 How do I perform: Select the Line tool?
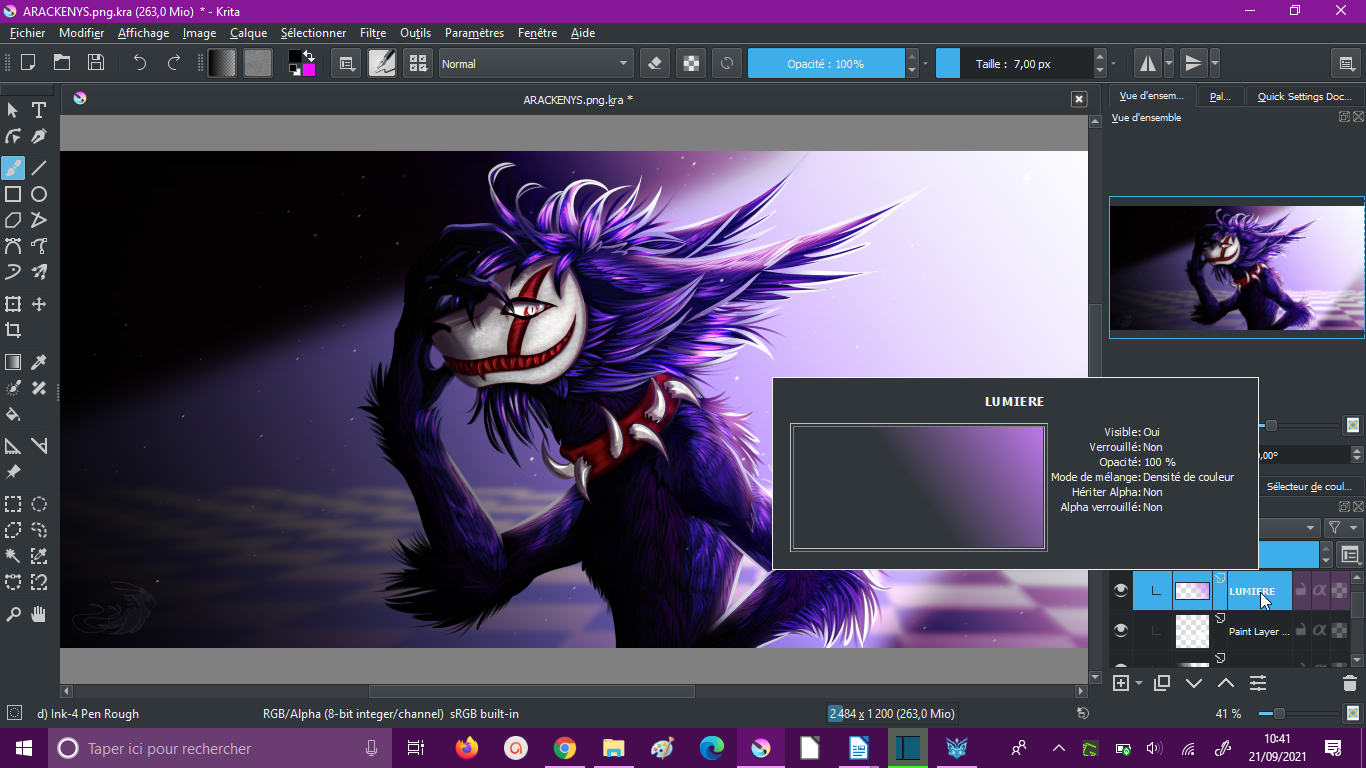click(39, 168)
